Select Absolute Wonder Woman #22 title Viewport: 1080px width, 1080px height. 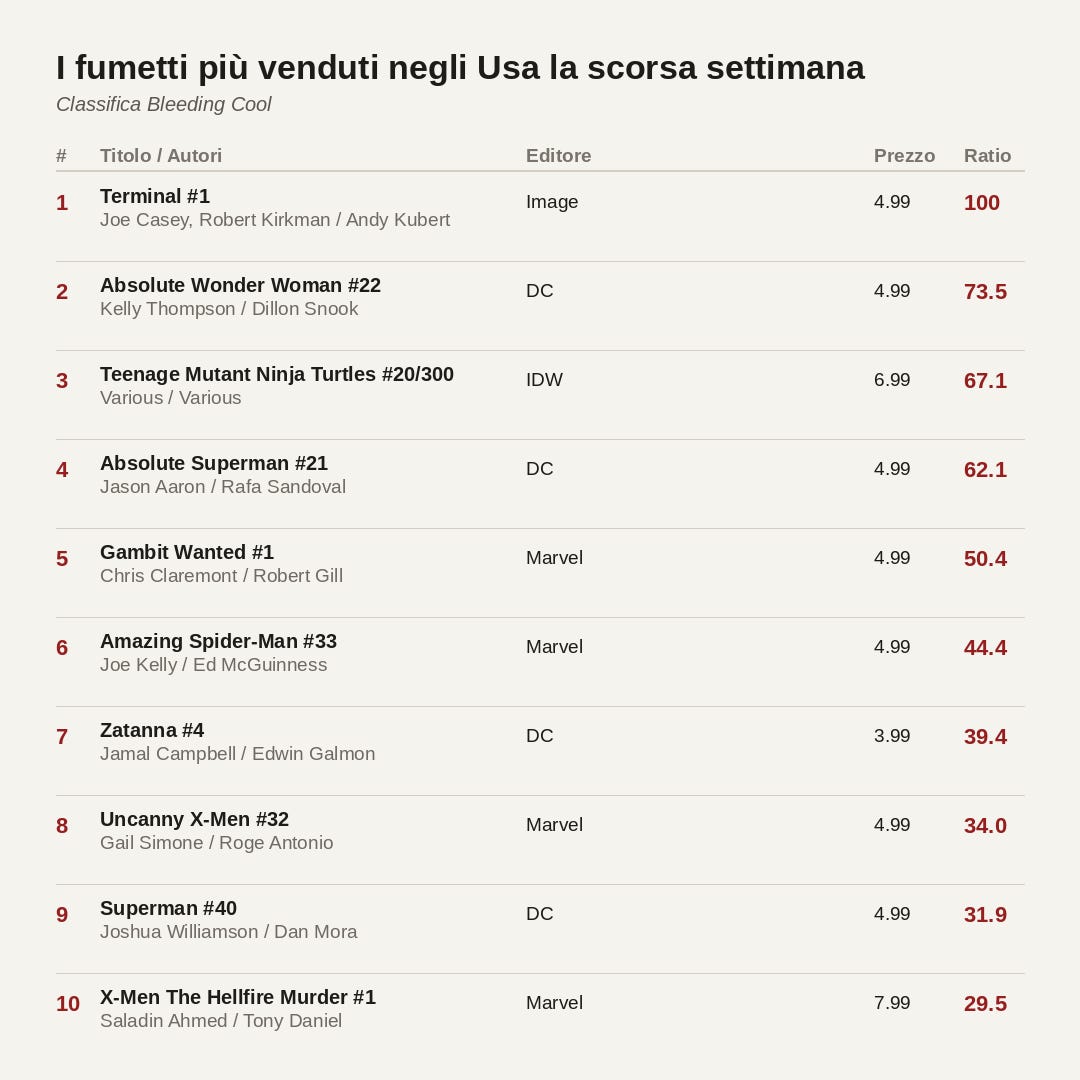240,285
